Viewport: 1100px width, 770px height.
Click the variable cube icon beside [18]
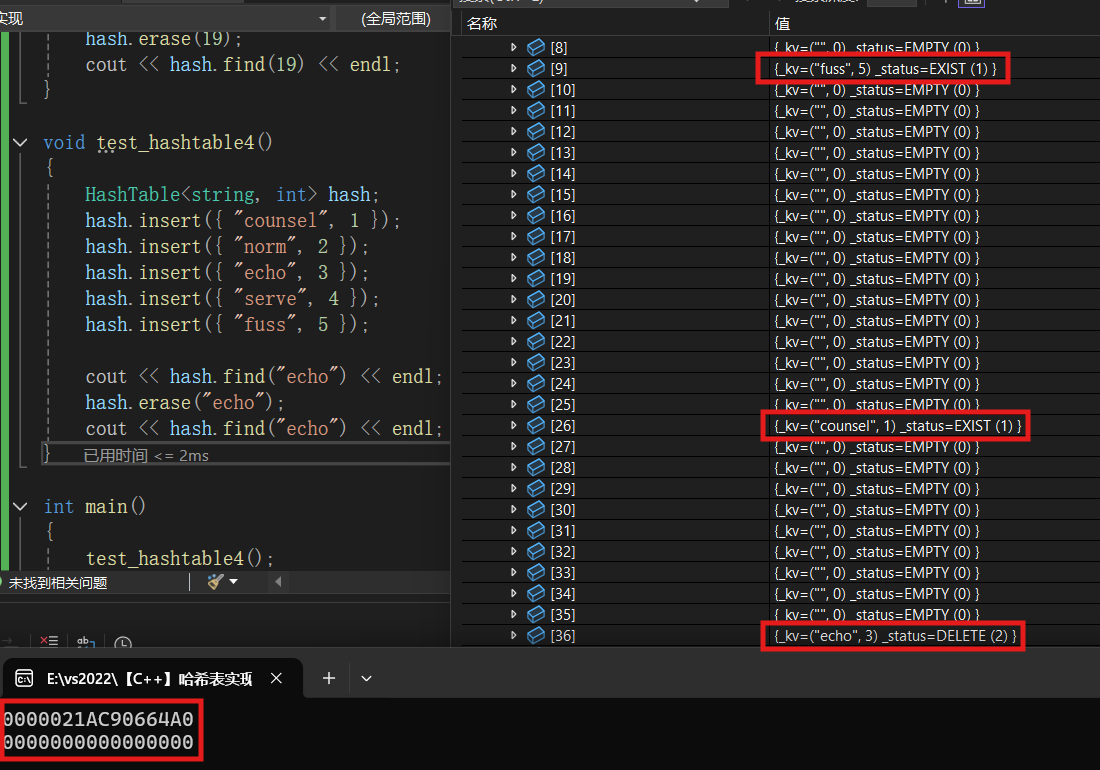pos(536,257)
